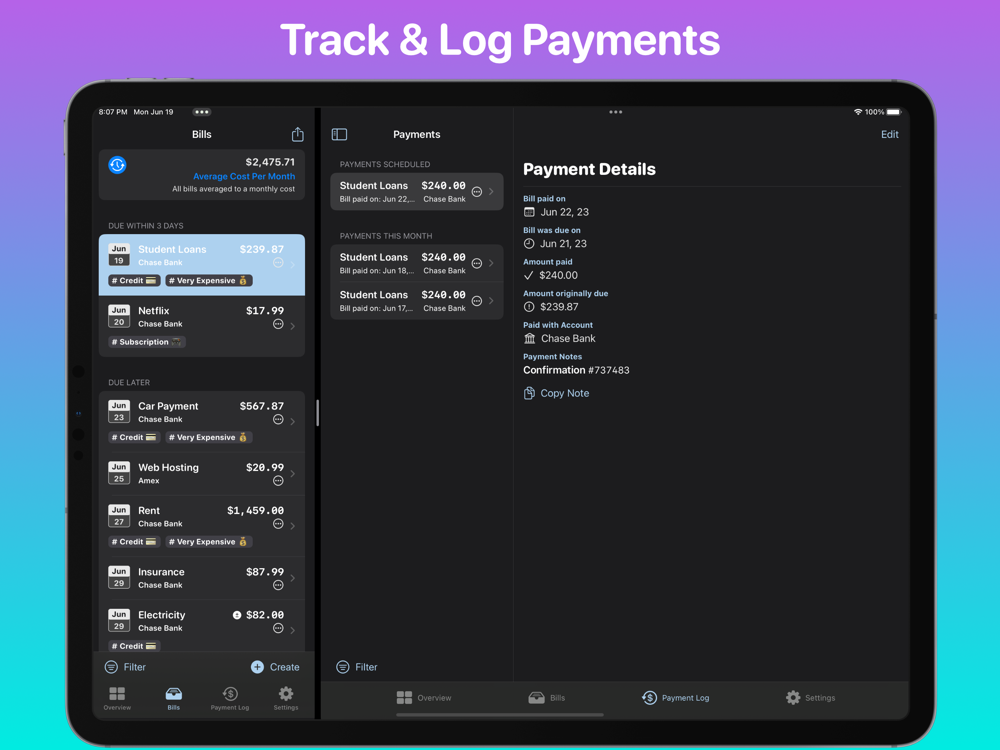Tap Average Cost Per Month link

click(244, 177)
